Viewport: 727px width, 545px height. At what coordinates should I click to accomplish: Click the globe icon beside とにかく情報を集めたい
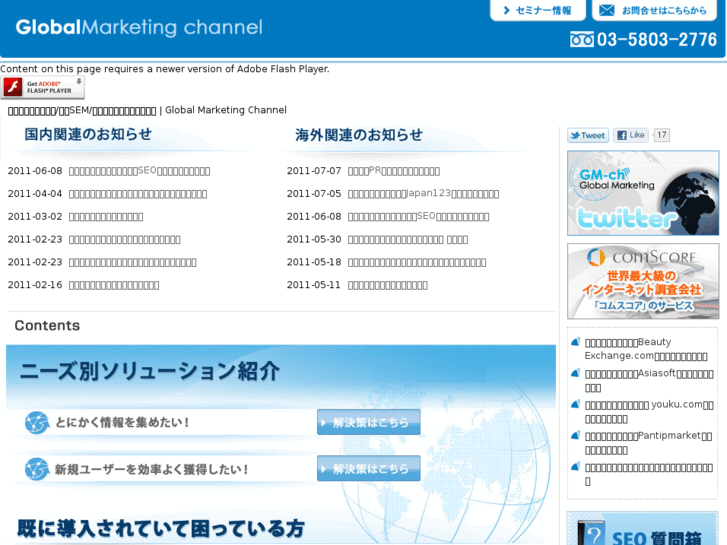[37, 423]
